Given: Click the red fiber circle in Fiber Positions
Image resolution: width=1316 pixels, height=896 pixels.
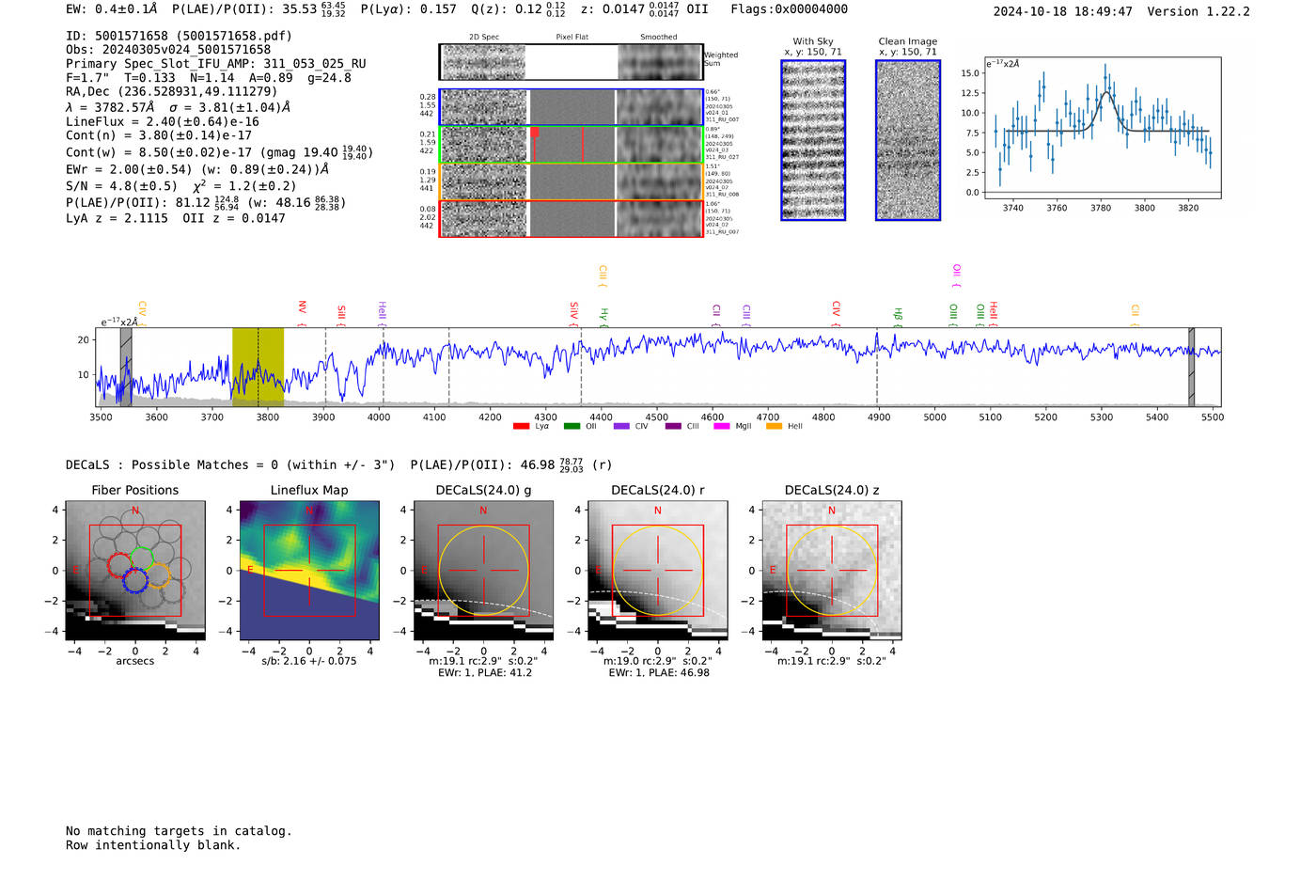Looking at the screenshot, I should tap(119, 565).
